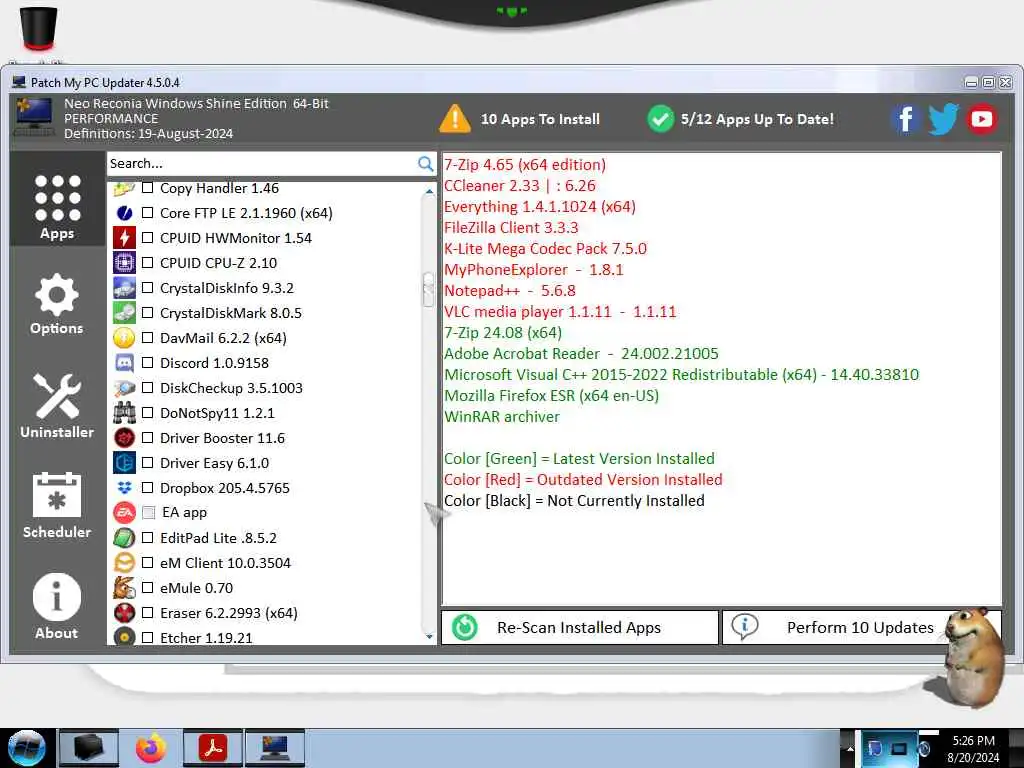The image size is (1024, 768).
Task: Check the CrystalDiskInfo 9.3.2 checkbox
Action: (148, 288)
